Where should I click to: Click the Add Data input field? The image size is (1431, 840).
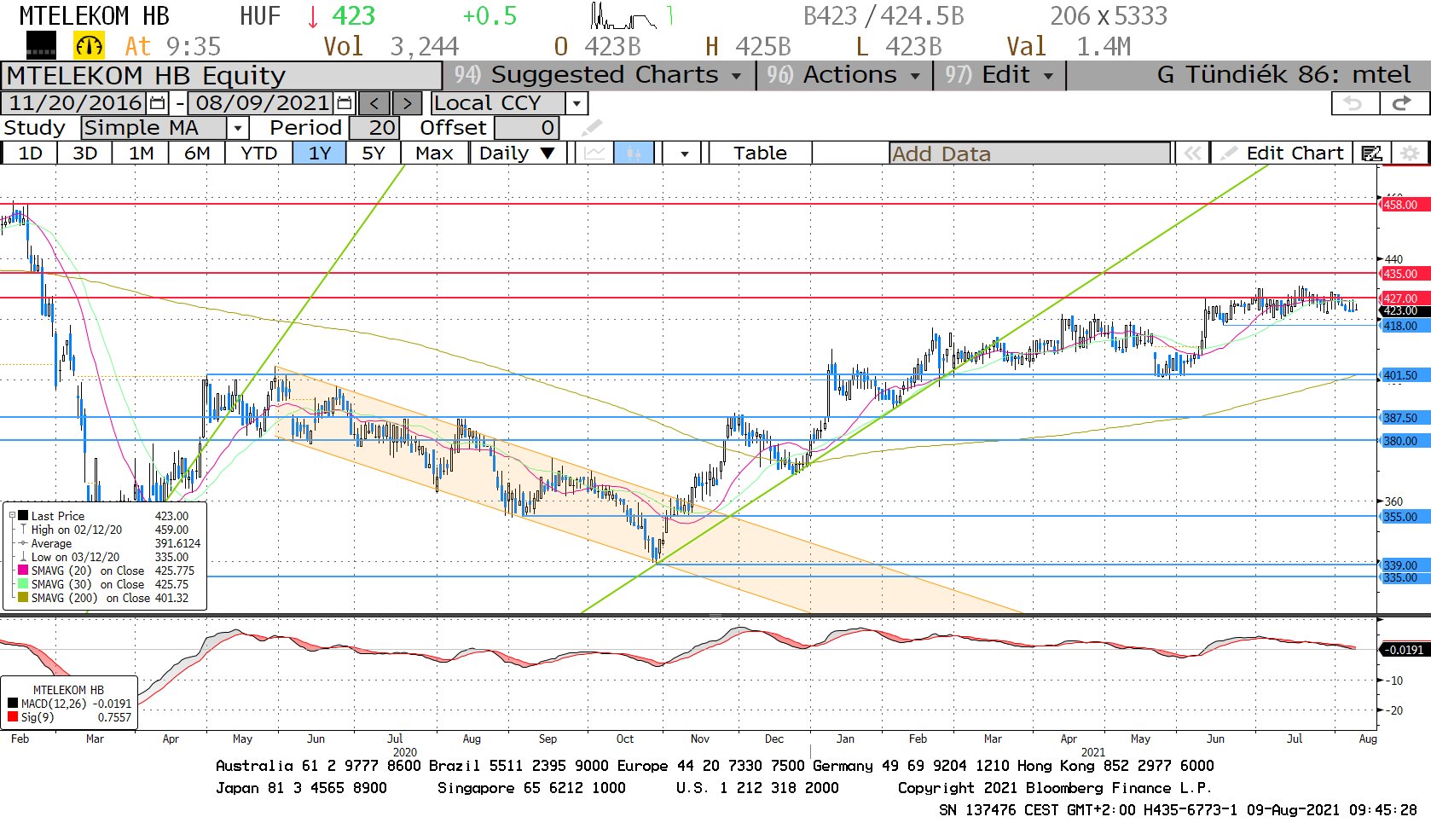pyautogui.click(x=1029, y=154)
